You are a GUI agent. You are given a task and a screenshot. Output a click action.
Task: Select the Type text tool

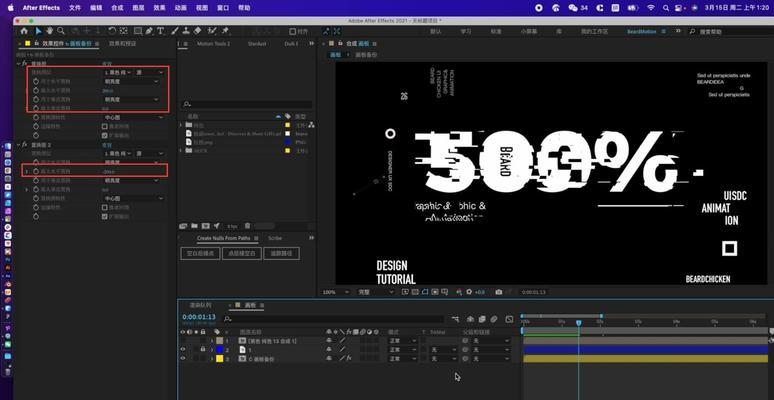160,31
